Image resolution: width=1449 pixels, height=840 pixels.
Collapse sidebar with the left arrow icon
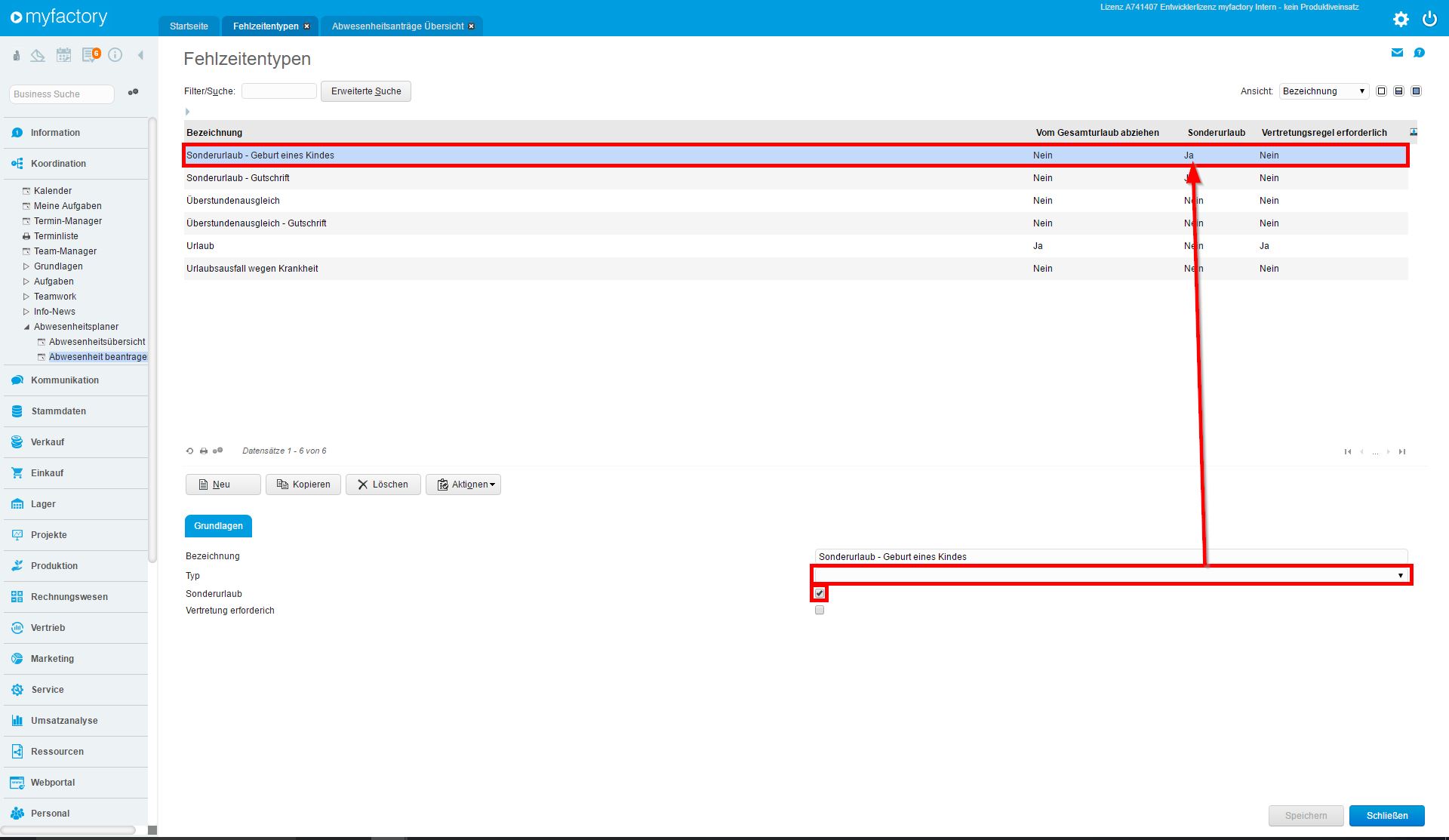pyautogui.click(x=140, y=55)
